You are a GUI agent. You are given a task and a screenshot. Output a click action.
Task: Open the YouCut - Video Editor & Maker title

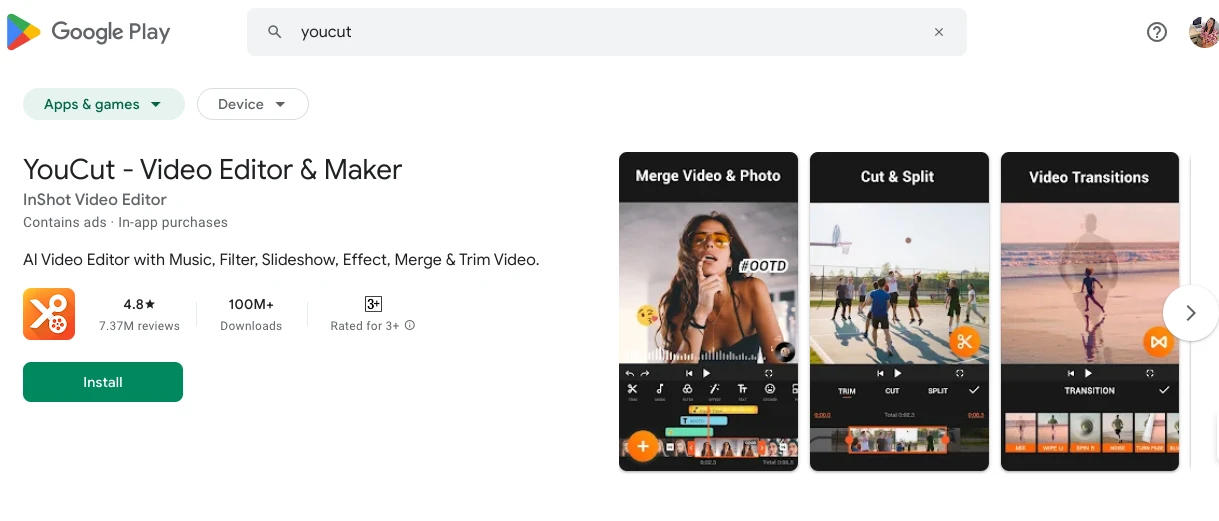click(x=213, y=169)
